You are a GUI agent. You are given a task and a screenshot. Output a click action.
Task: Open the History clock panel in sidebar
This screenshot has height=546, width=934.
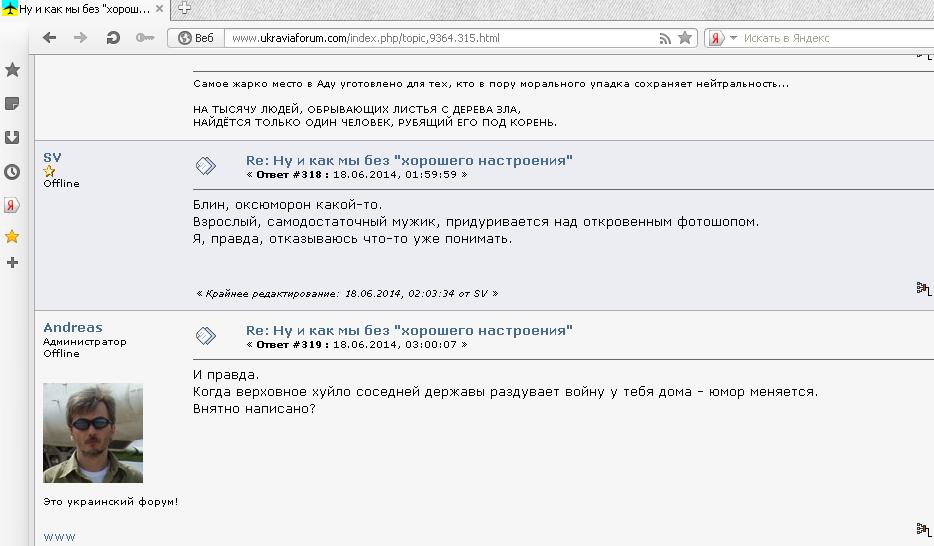(x=13, y=171)
